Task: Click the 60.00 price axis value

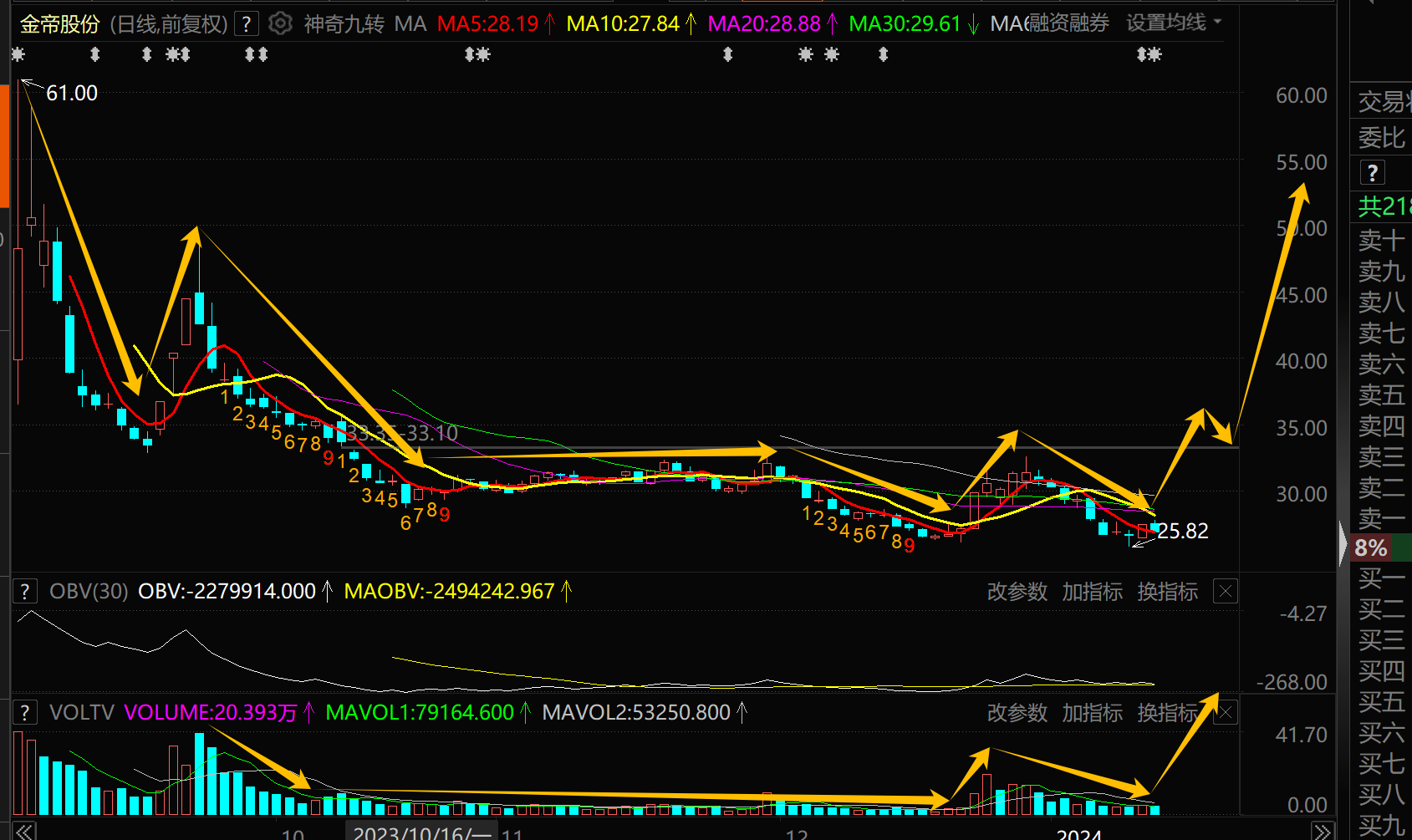Action: [1301, 95]
